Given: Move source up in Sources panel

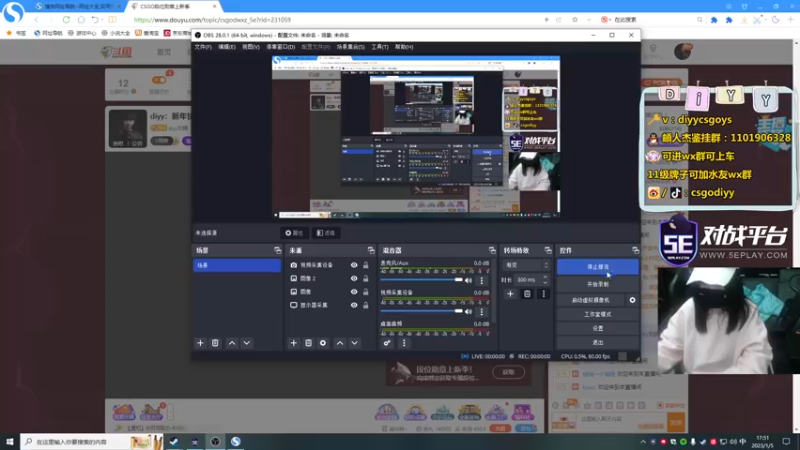Looking at the screenshot, I should (340, 343).
